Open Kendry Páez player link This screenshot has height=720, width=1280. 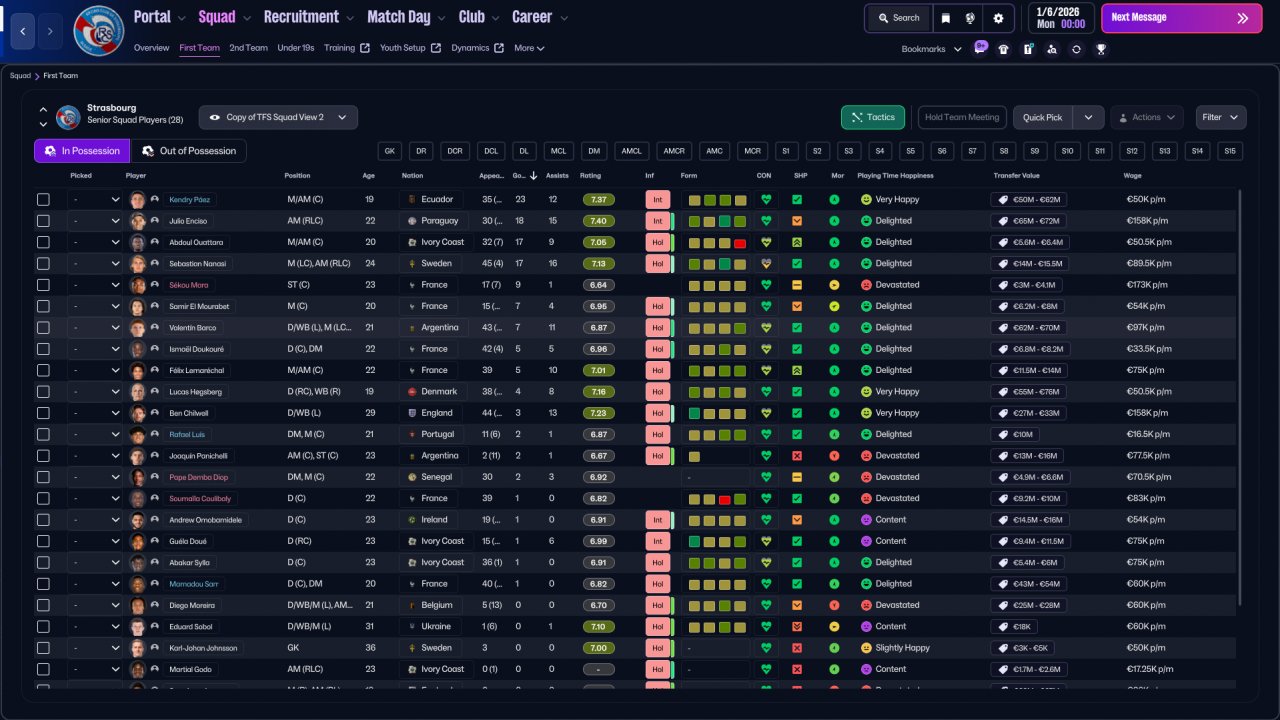[x=190, y=200]
